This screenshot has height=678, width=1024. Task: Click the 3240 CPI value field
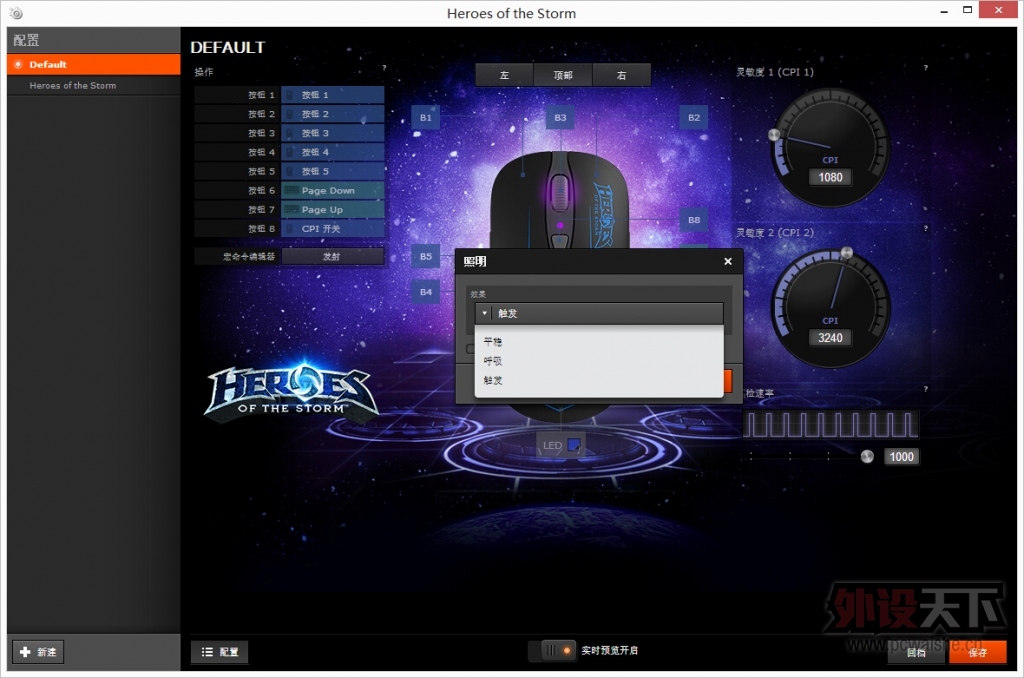click(x=830, y=338)
